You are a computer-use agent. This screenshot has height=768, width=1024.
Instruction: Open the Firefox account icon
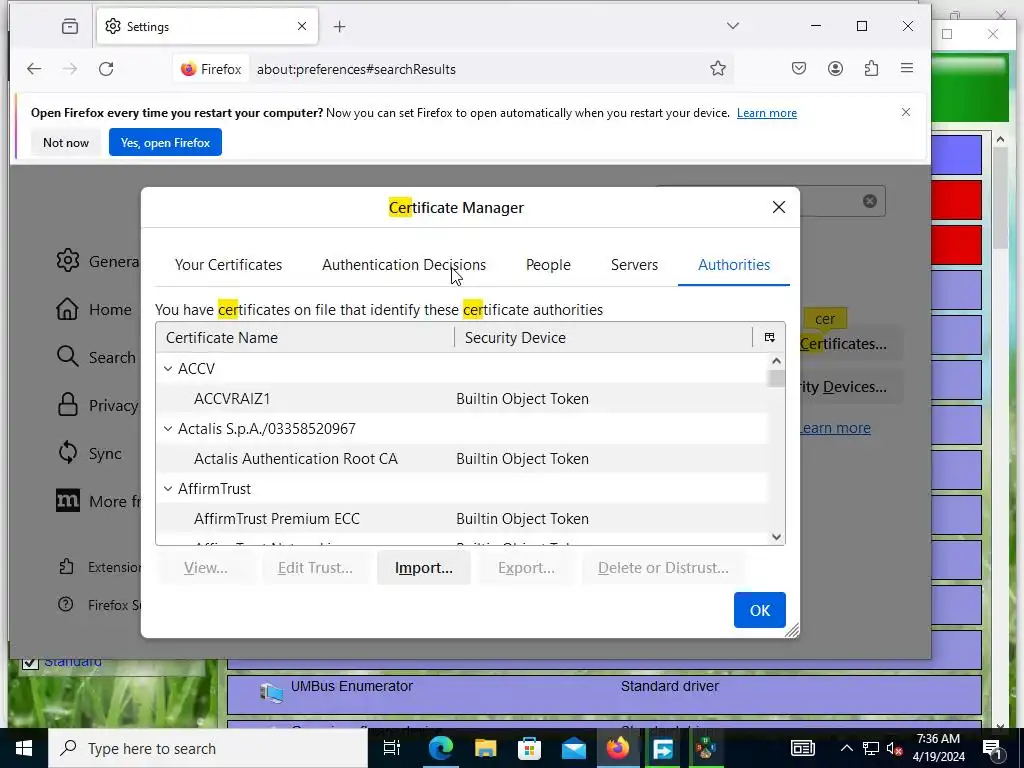pyautogui.click(x=835, y=69)
